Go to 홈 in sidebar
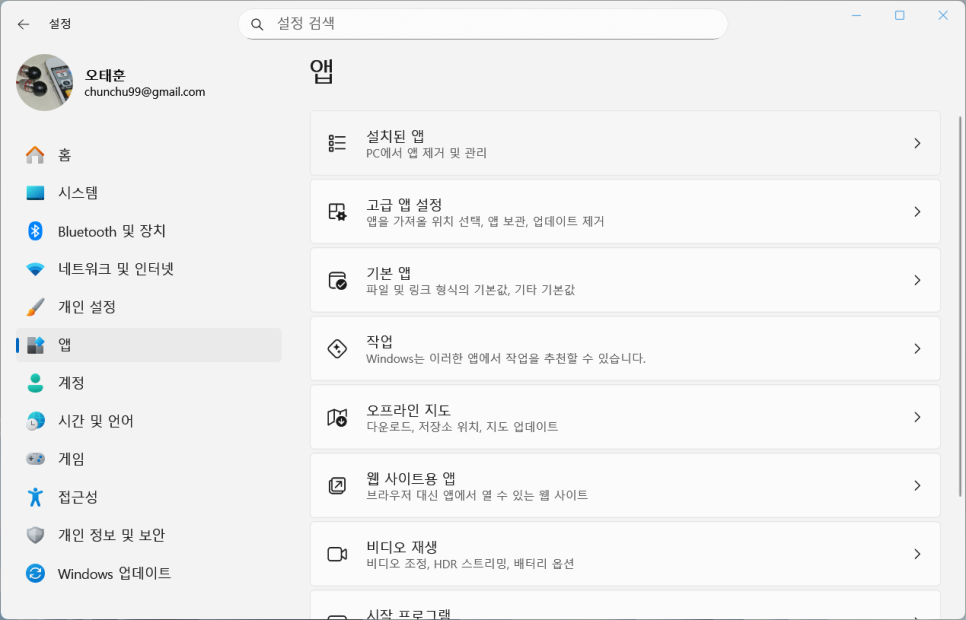The width and height of the screenshot is (966, 620). (x=148, y=155)
